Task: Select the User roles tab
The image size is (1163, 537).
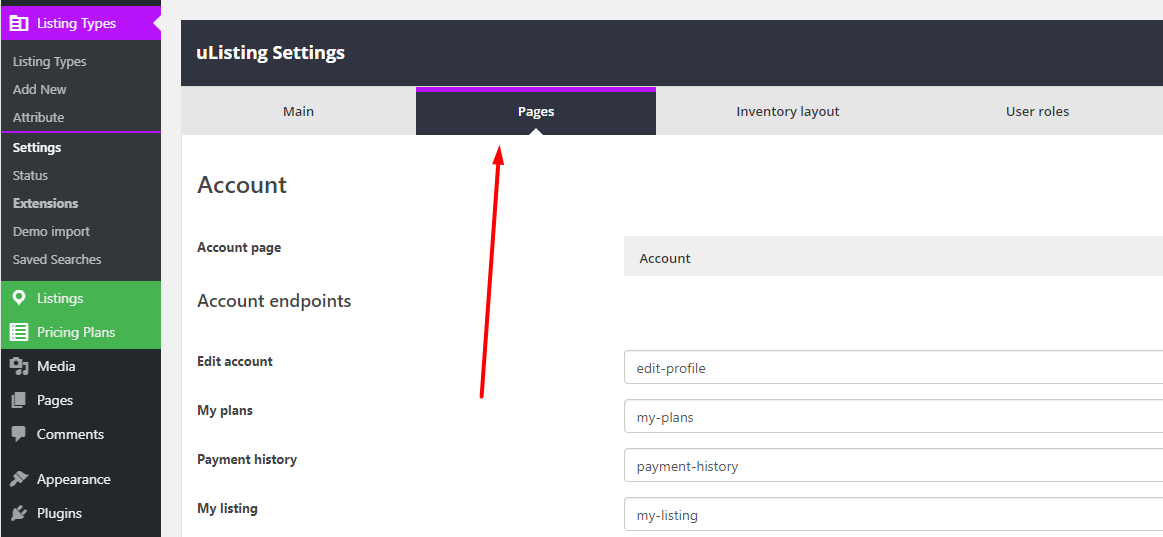Action: 1037,111
